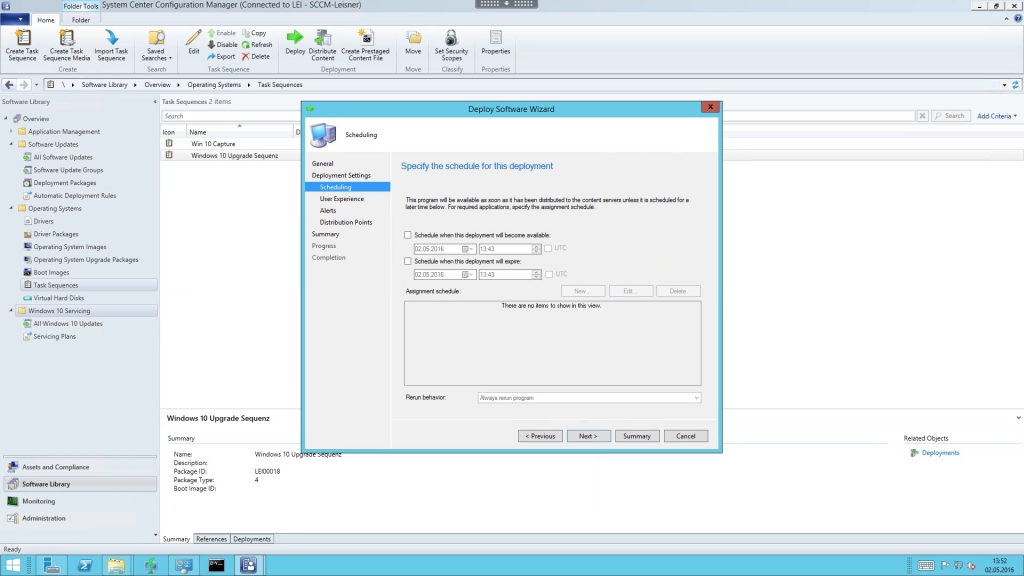This screenshot has width=1024, height=576.
Task: Check Schedule when deployment will expire
Action: [x=408, y=261]
